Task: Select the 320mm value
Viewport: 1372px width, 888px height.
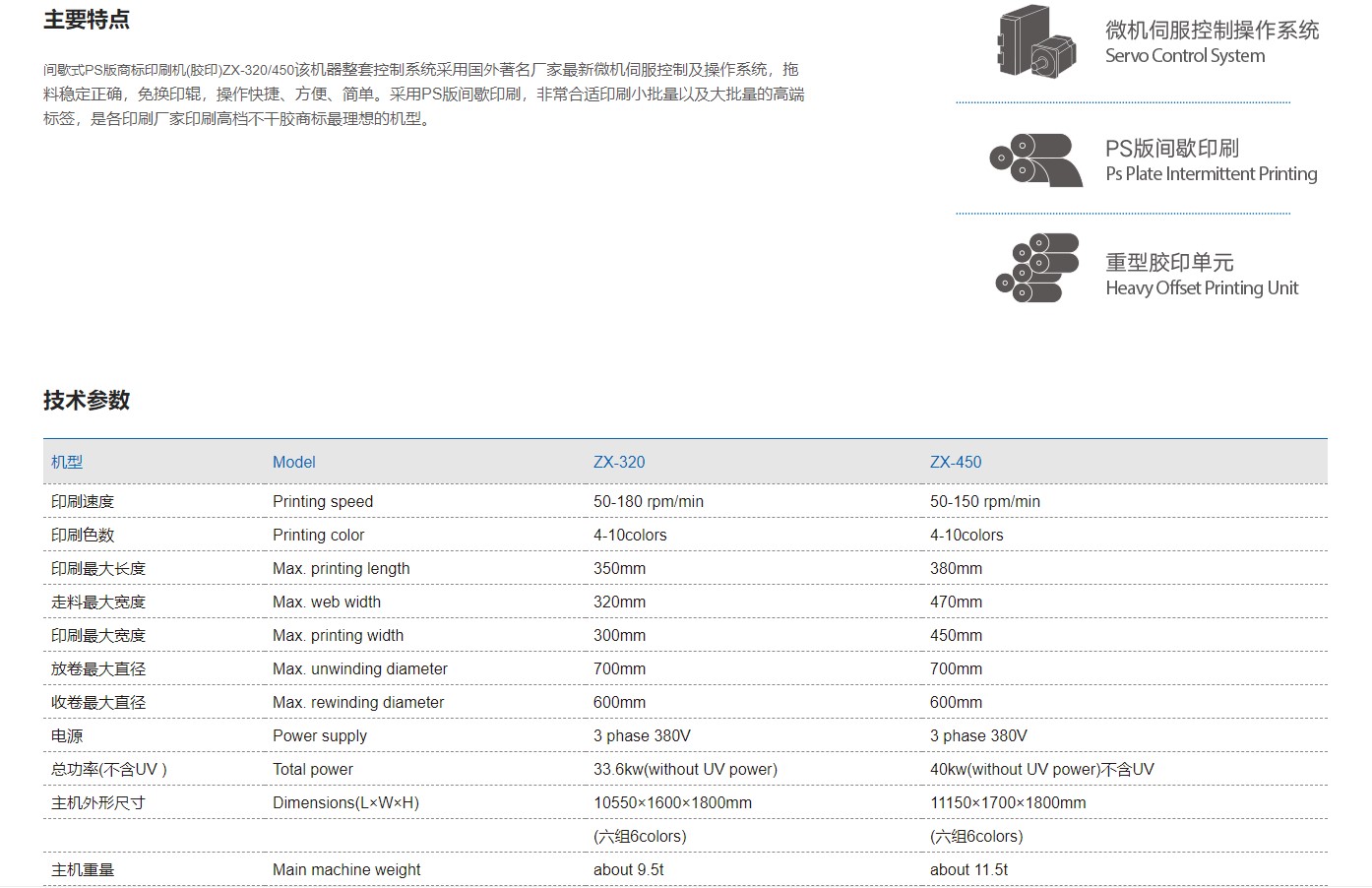Action: 619,602
